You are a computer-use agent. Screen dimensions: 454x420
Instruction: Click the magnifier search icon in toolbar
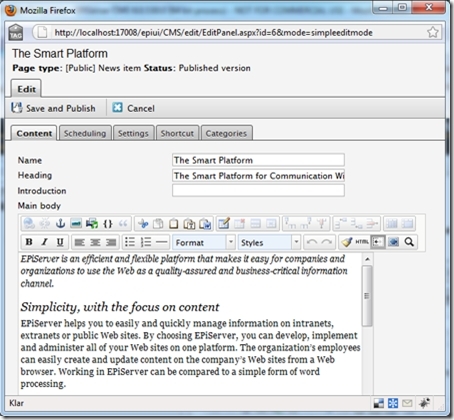point(409,242)
